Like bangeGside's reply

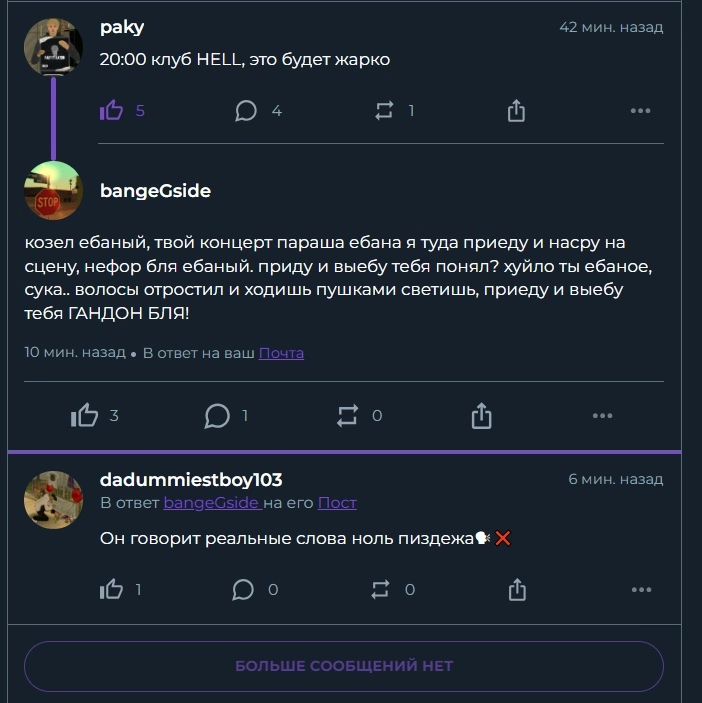(85, 415)
